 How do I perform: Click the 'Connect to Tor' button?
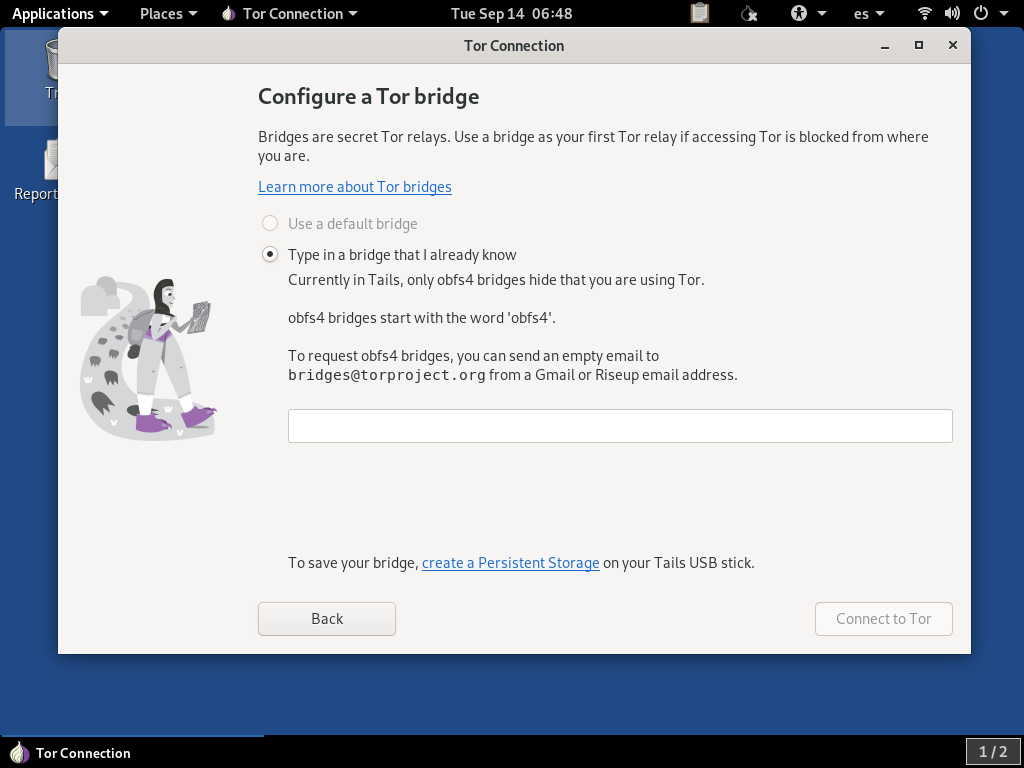coord(884,618)
